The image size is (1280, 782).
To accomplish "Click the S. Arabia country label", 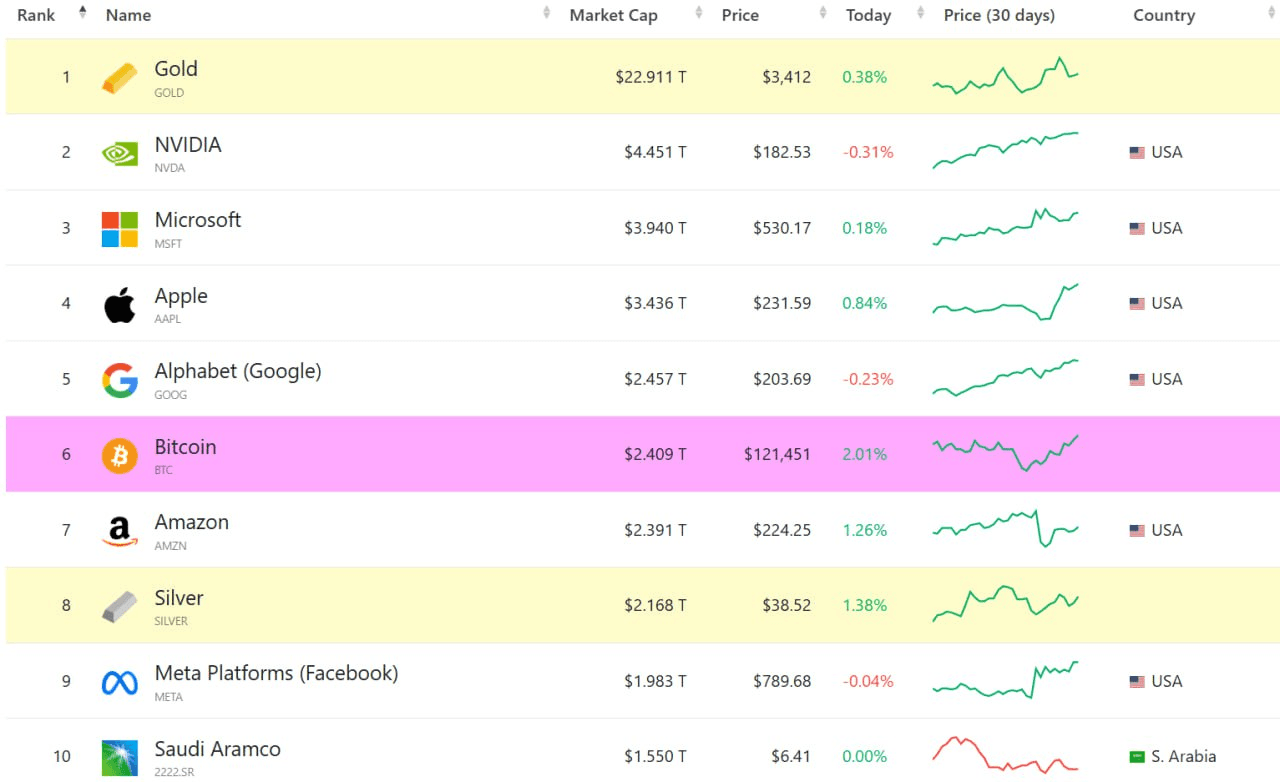I will 1184,757.
